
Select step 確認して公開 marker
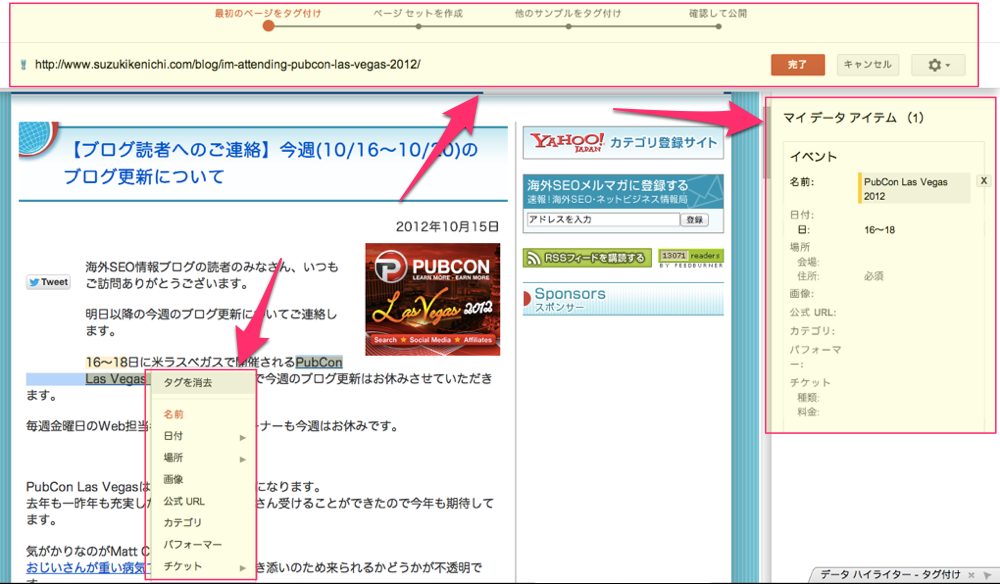718,26
